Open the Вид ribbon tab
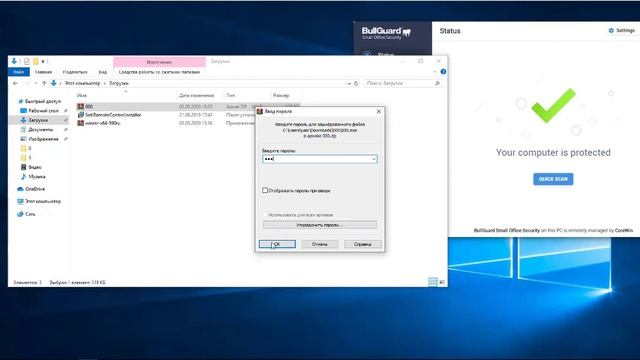 [x=103, y=72]
